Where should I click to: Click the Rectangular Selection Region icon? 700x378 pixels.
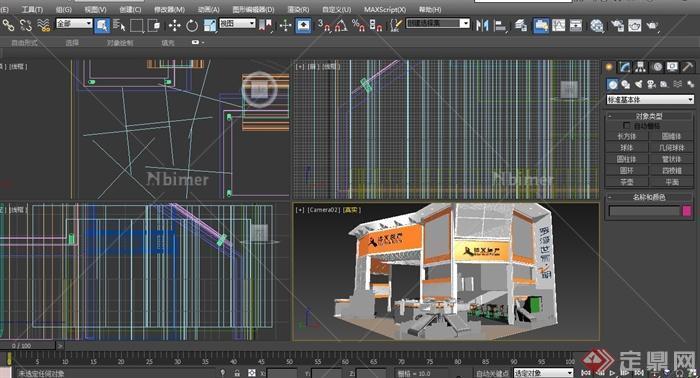(137, 25)
